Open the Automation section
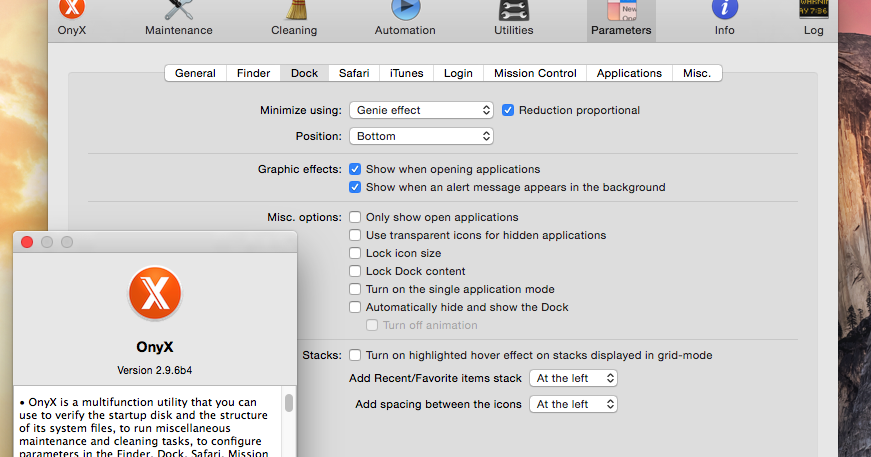This screenshot has width=871, height=457. pos(405,19)
